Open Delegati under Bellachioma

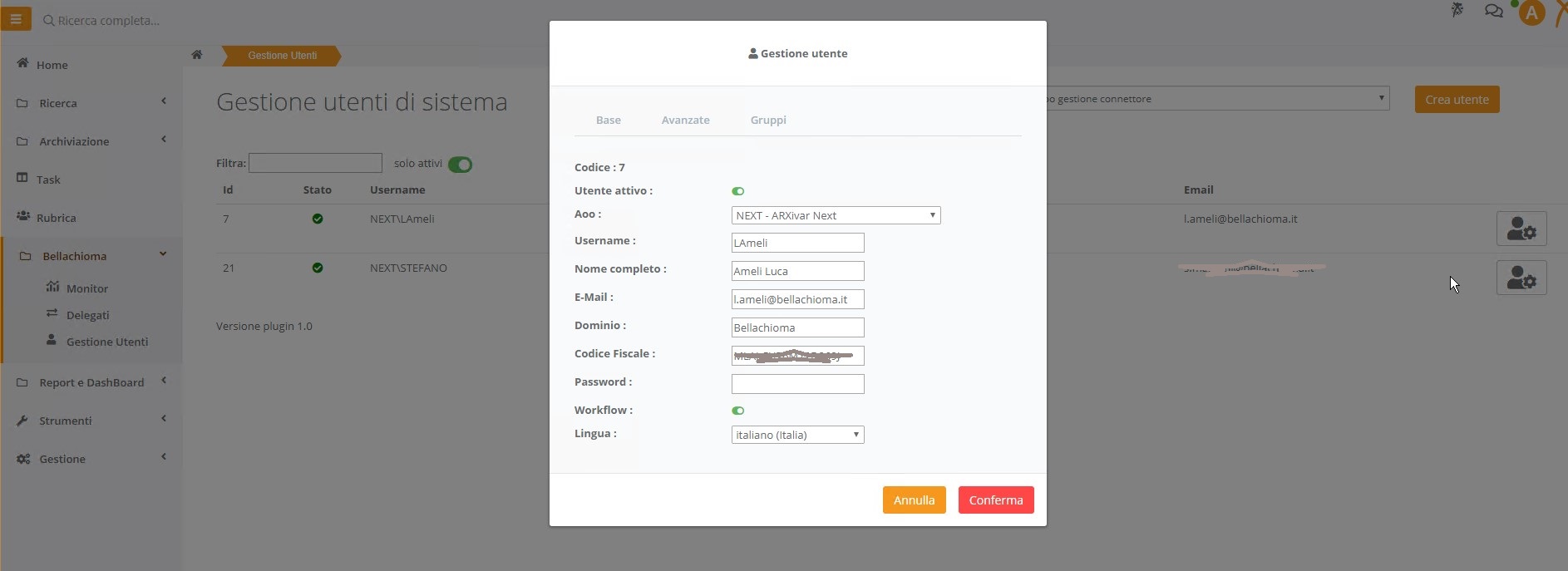pos(87,315)
